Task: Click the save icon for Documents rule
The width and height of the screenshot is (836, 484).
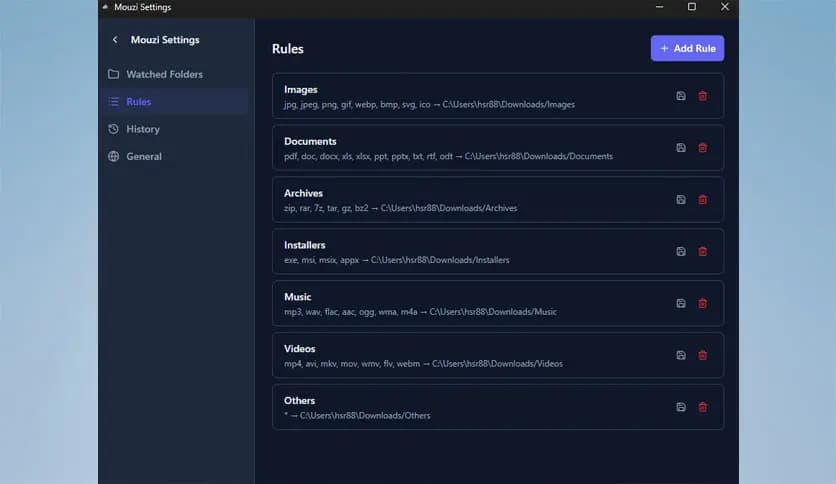Action: point(681,148)
